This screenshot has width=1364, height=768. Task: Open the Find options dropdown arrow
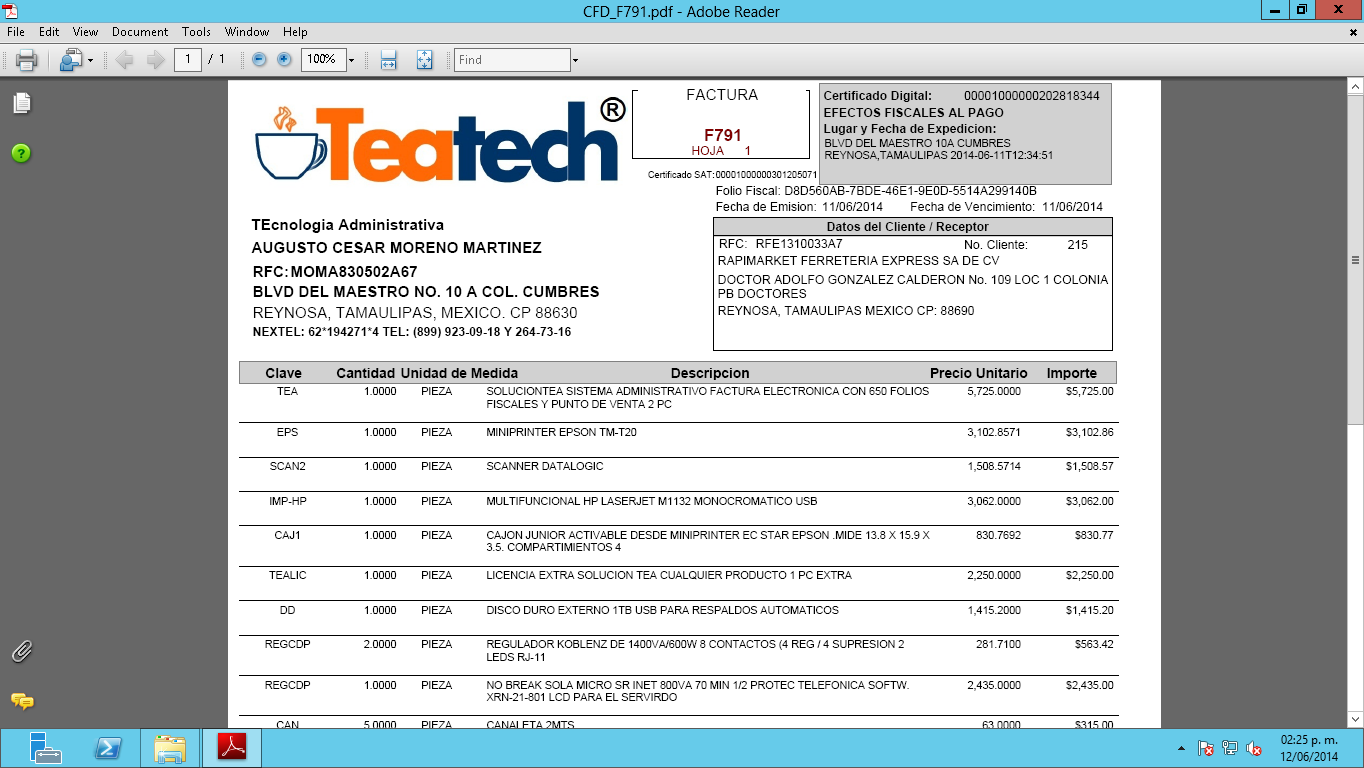576,59
